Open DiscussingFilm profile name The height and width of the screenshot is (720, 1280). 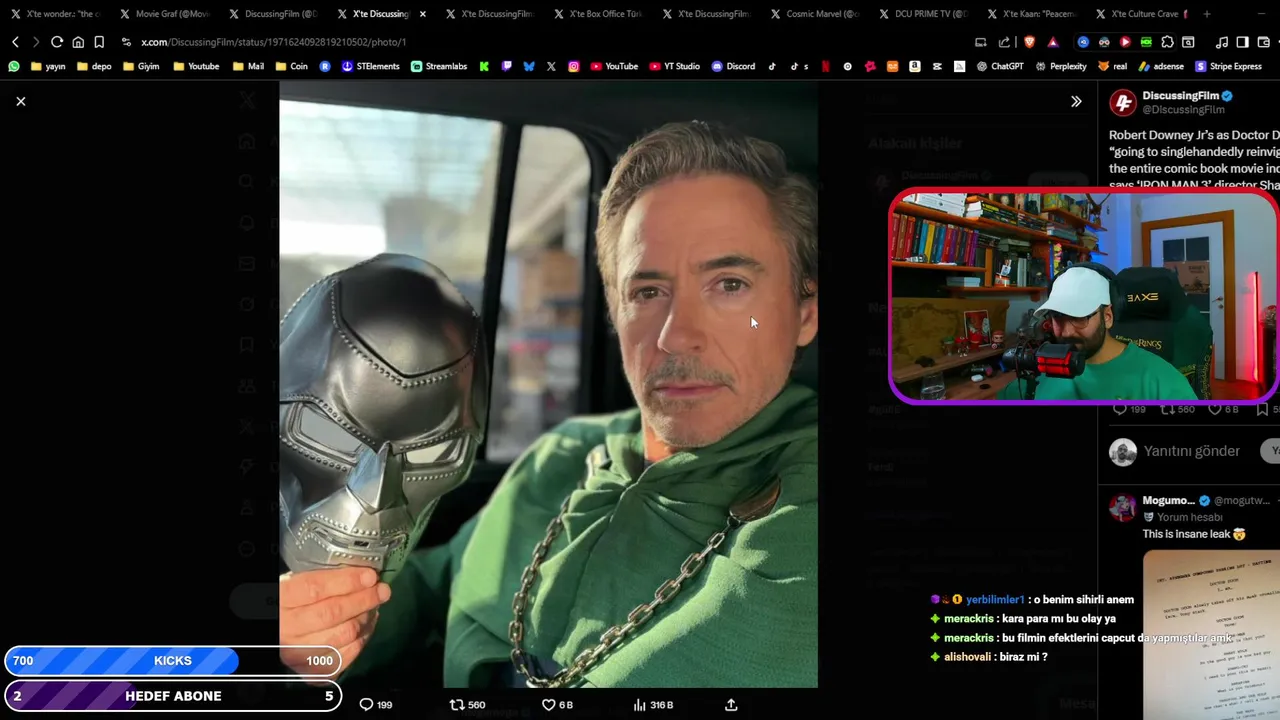[x=1181, y=96]
